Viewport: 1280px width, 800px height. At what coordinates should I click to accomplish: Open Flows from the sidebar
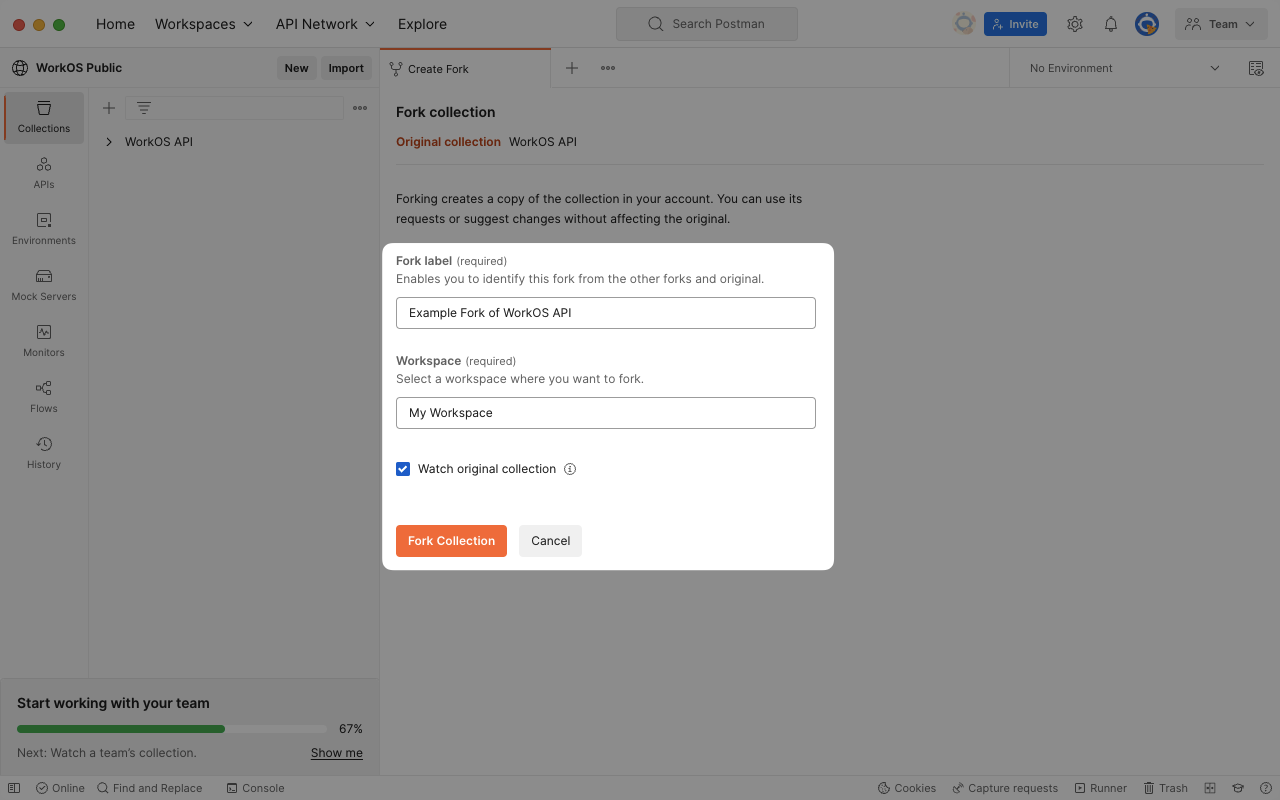[44, 397]
